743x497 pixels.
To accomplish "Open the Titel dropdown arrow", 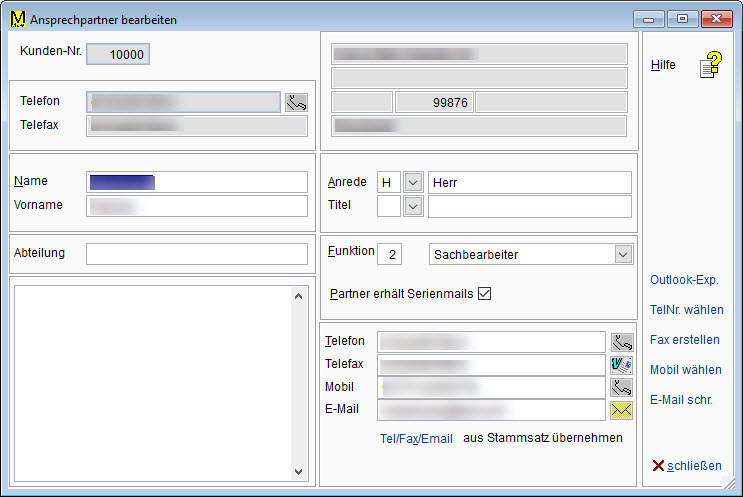I will pyautogui.click(x=413, y=206).
